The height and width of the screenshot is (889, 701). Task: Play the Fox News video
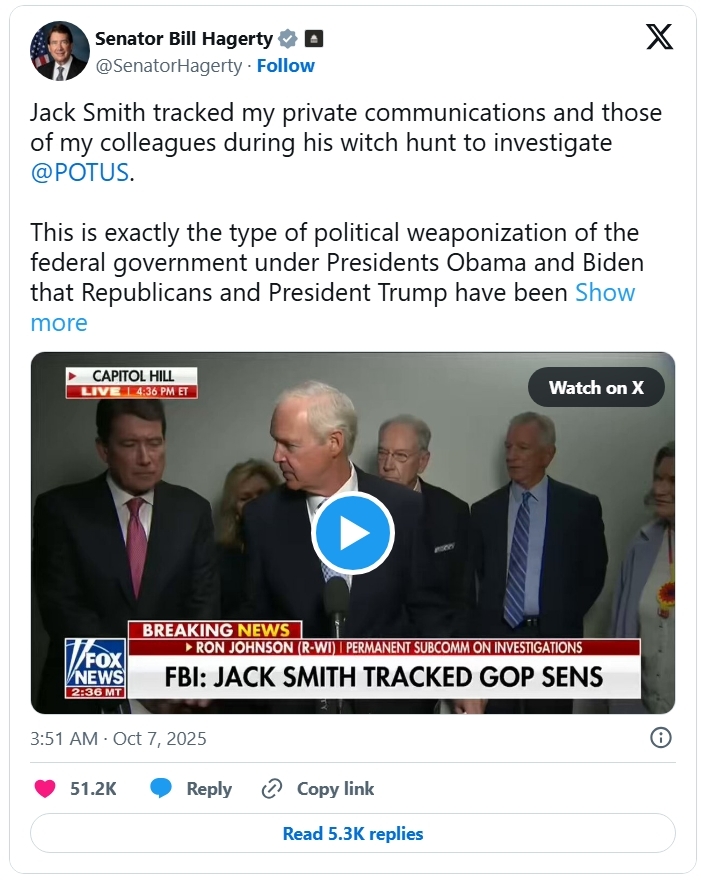[x=352, y=533]
